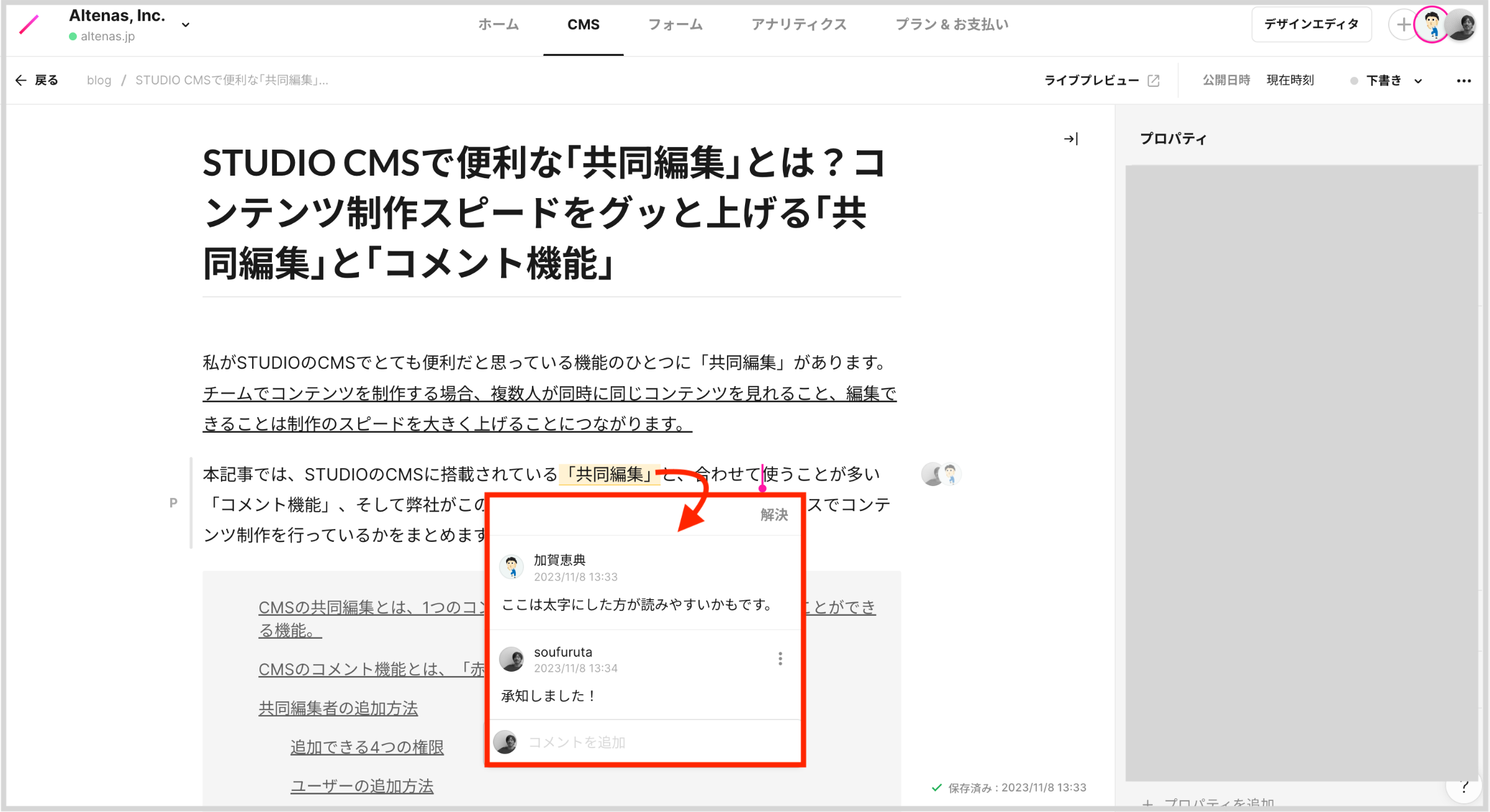The image size is (1490, 812).
Task: Click the altenas.jp domain label
Action: coord(107,37)
